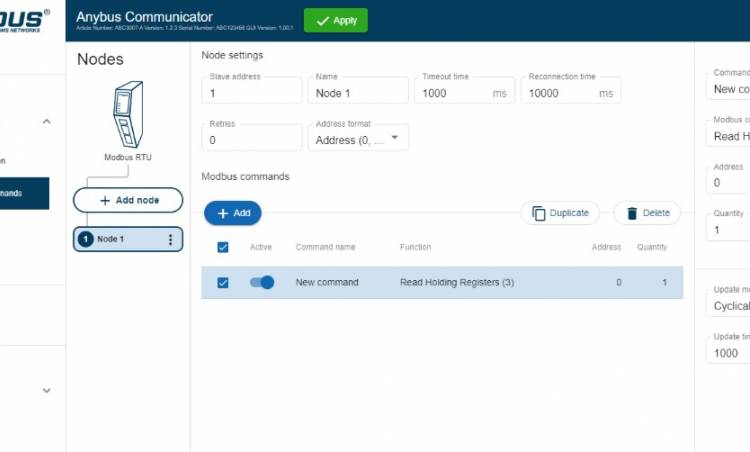This screenshot has height=452, width=750.
Task: Expand the lower sidebar section chevron
Action: point(46,390)
